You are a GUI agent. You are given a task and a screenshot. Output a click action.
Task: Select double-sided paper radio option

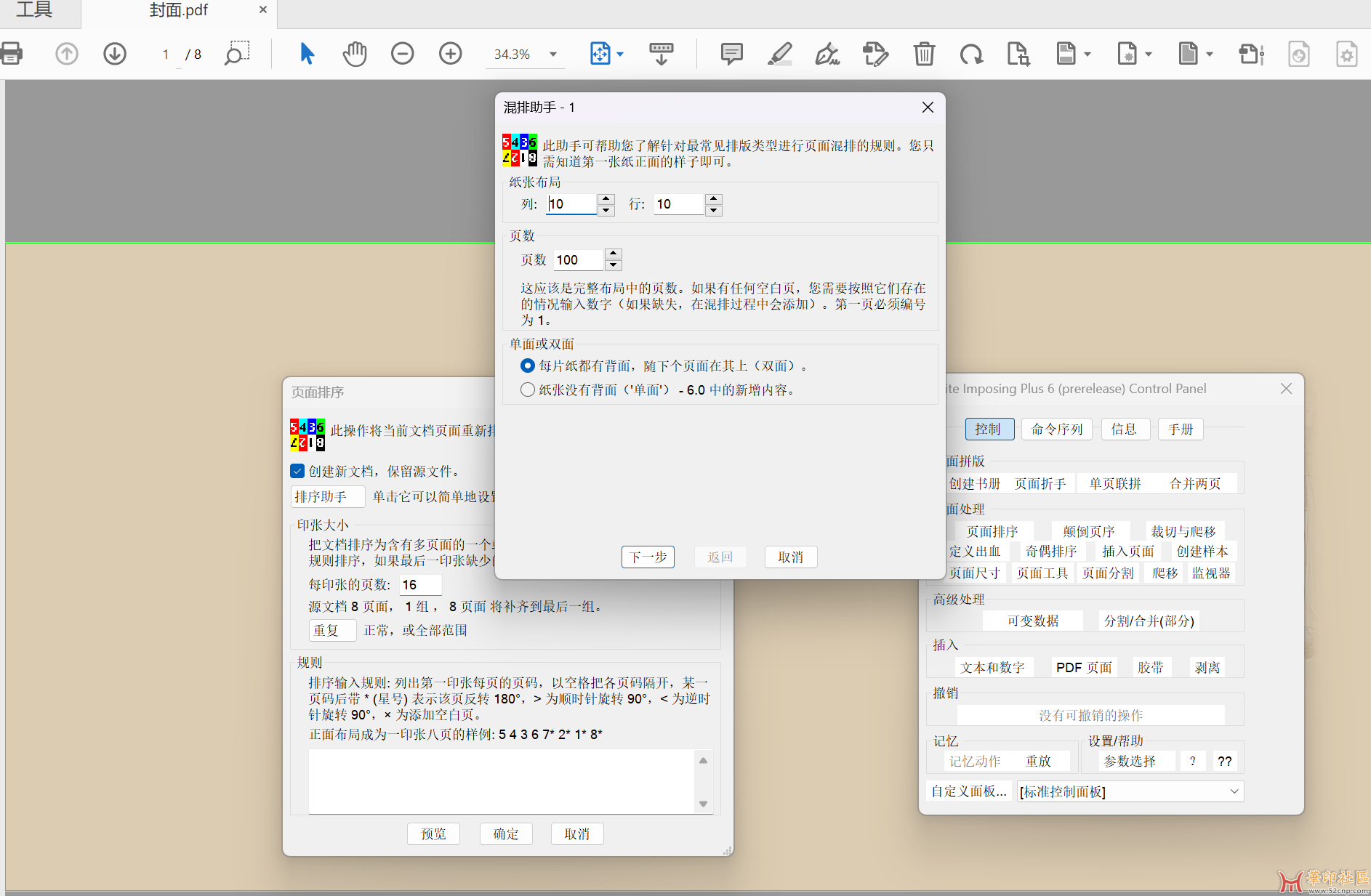(528, 366)
